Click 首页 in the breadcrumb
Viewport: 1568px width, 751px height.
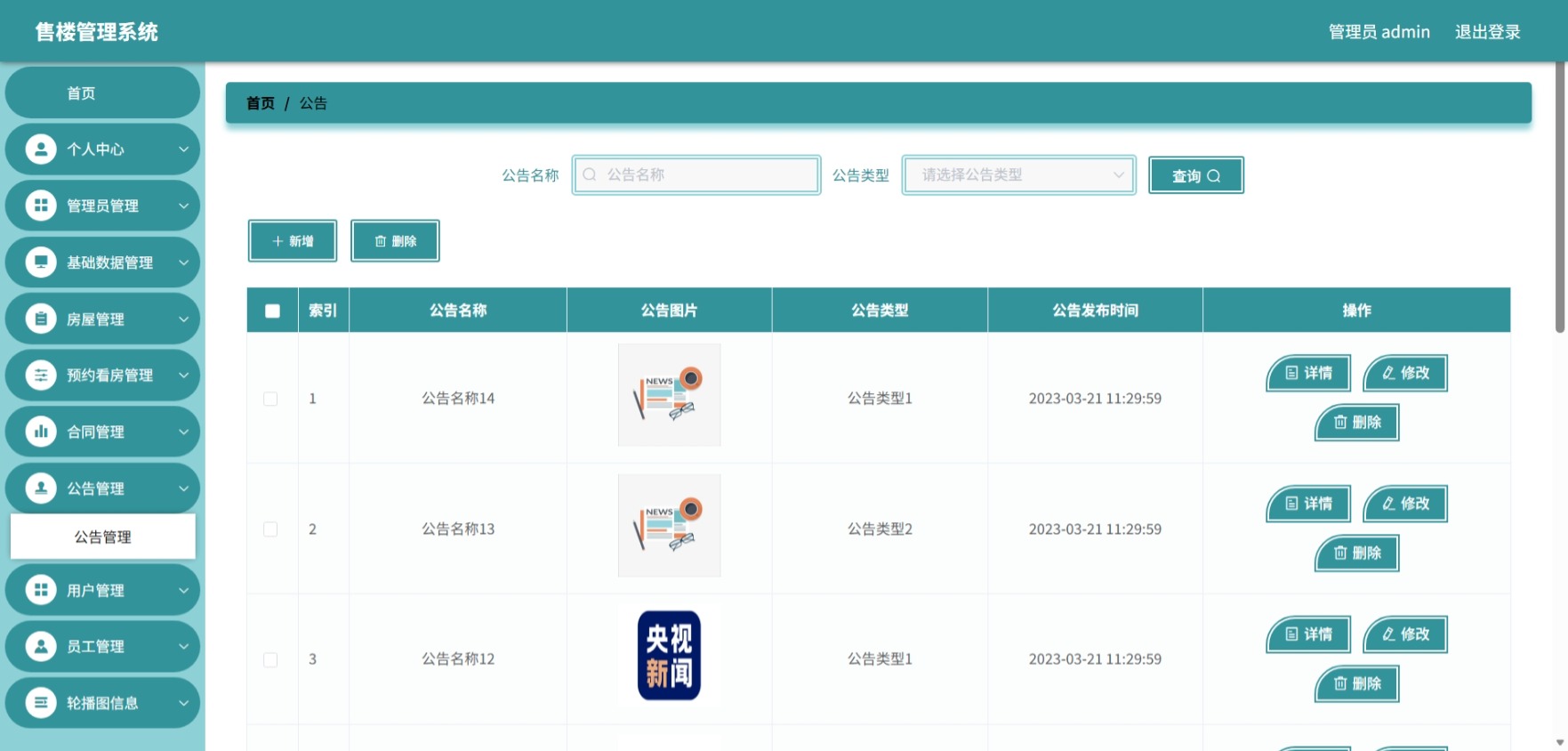pyautogui.click(x=261, y=103)
